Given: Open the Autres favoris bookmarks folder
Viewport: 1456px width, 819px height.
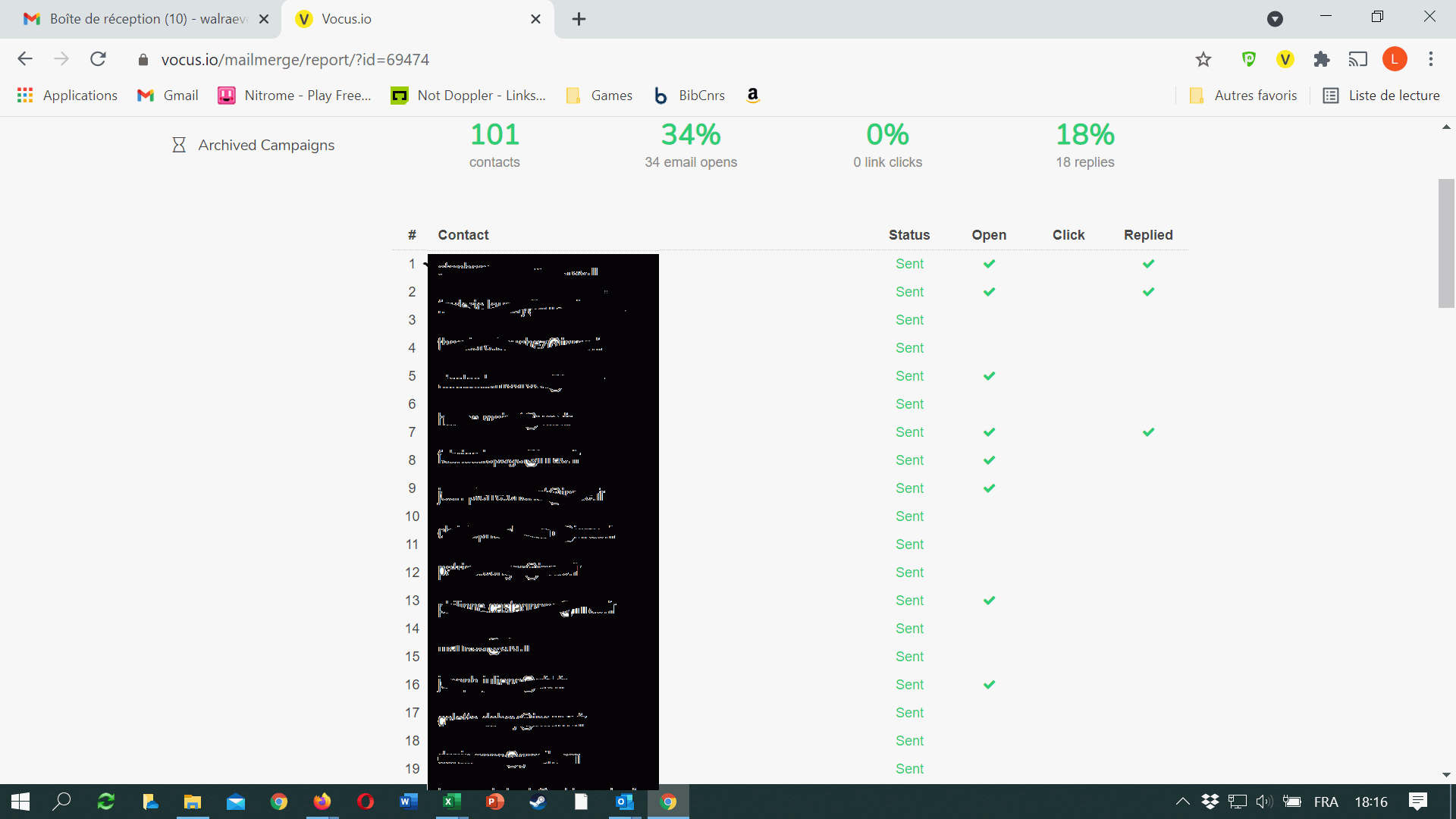Looking at the screenshot, I should point(1243,95).
